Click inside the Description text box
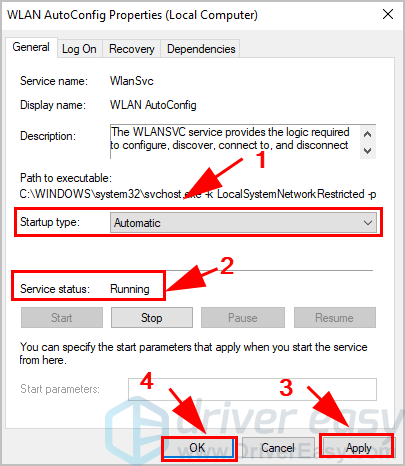The width and height of the screenshot is (405, 466). point(235,142)
